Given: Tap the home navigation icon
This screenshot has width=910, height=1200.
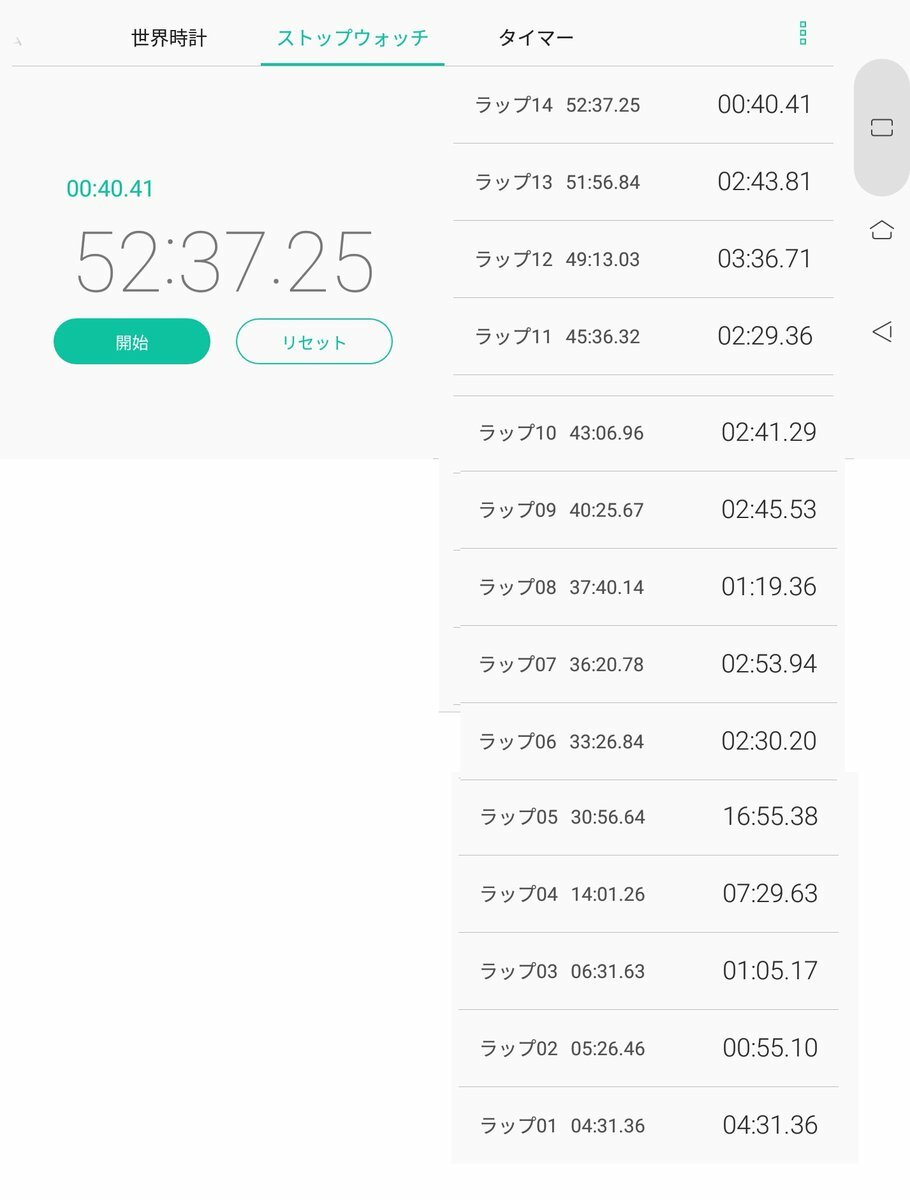Looking at the screenshot, I should tap(881, 229).
